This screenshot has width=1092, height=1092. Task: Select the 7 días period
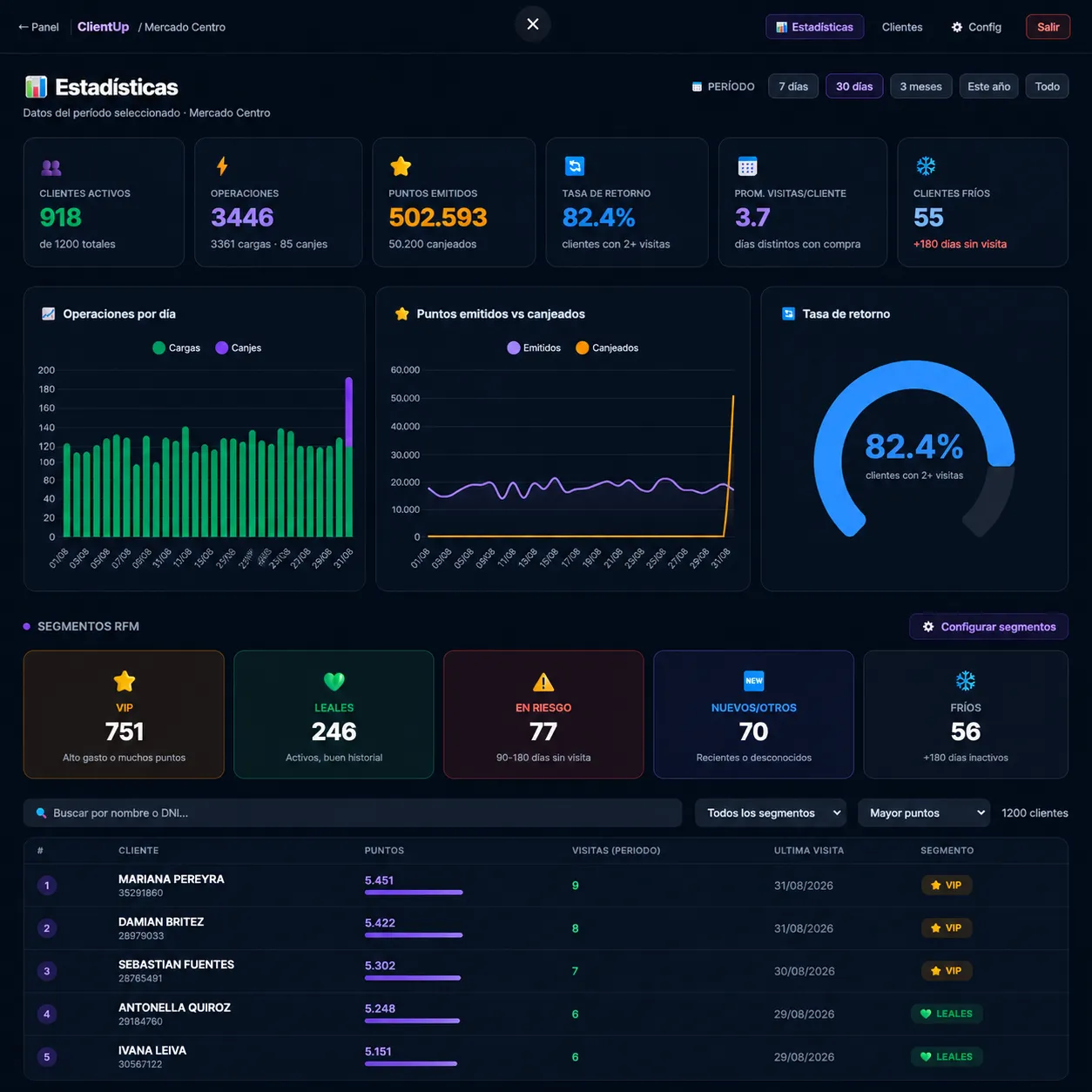click(x=793, y=86)
